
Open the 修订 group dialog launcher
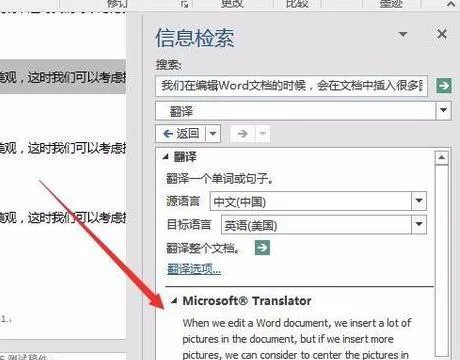tap(185, 4)
